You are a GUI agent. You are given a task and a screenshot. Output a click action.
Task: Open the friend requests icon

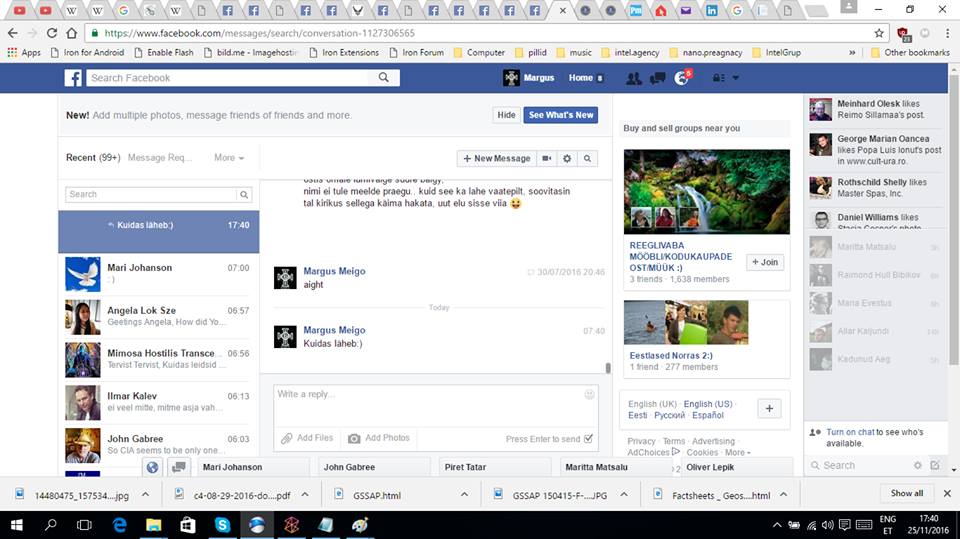point(634,78)
